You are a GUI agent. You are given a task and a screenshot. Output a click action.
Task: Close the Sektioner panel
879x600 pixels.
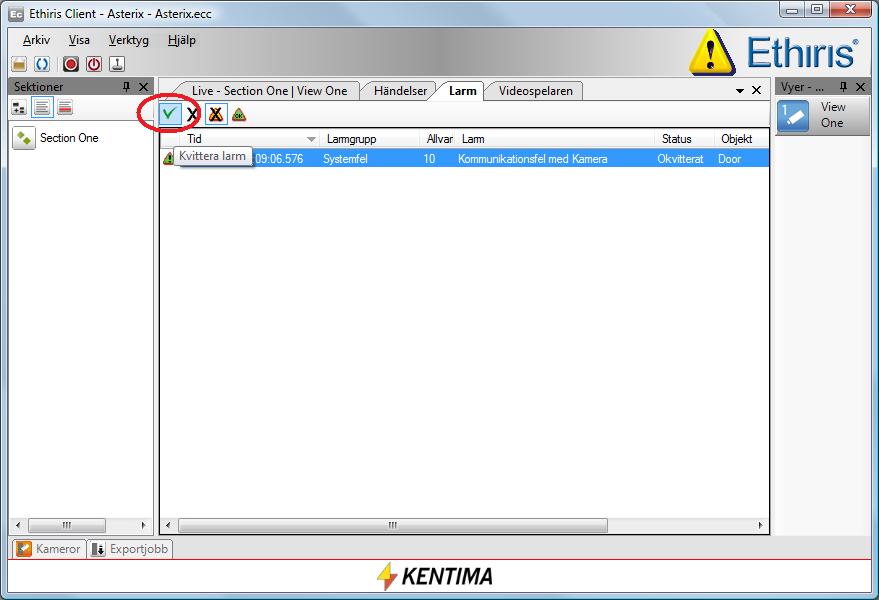click(x=144, y=87)
